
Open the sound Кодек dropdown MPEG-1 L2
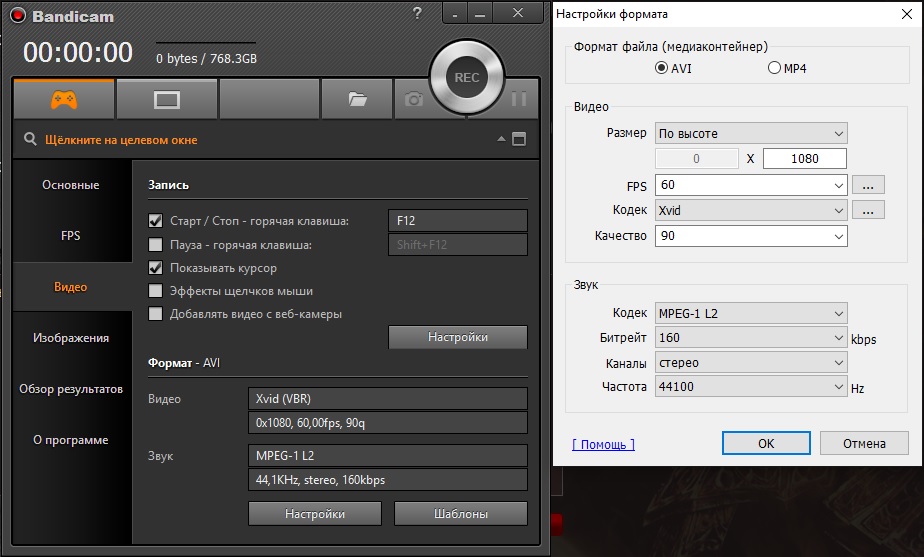click(751, 313)
